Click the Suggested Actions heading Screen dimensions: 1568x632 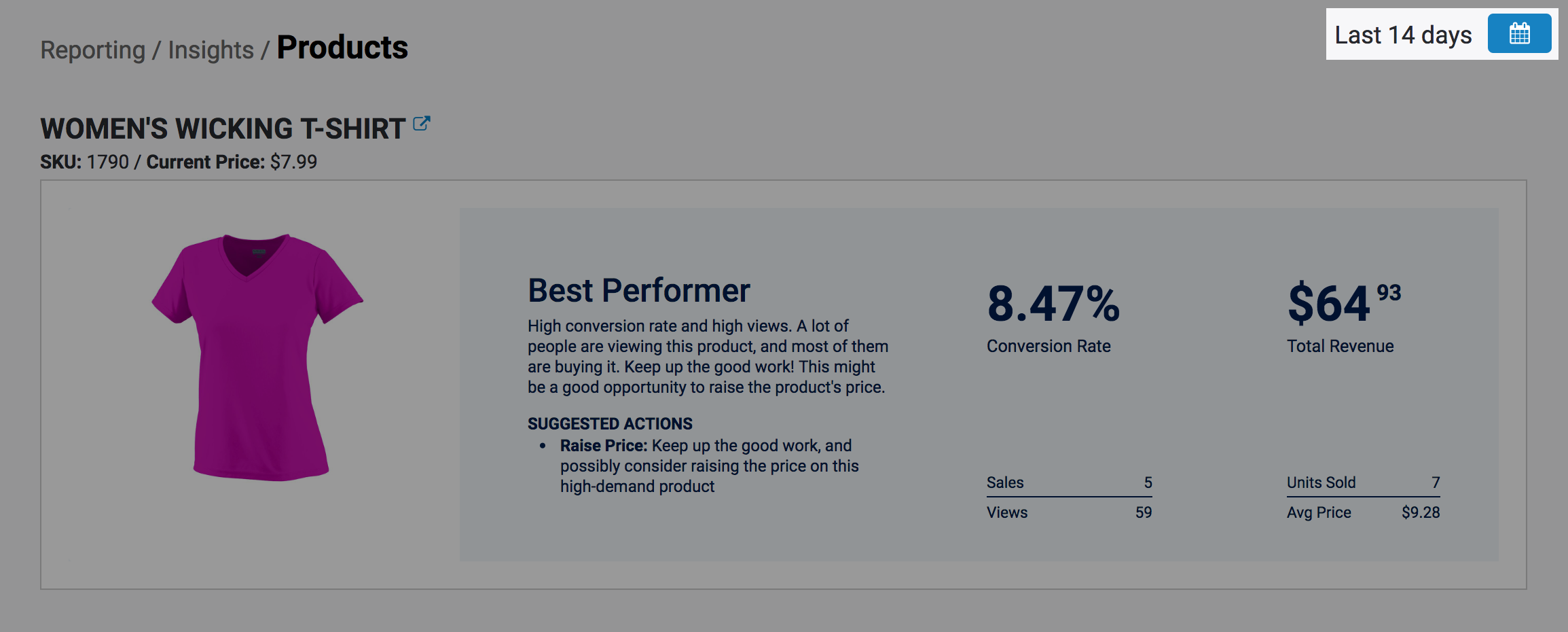point(610,424)
